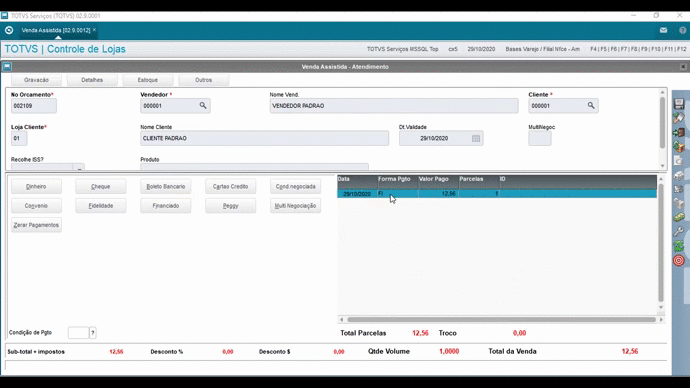Select Fidelidade payment option
The image size is (690, 388).
(101, 206)
